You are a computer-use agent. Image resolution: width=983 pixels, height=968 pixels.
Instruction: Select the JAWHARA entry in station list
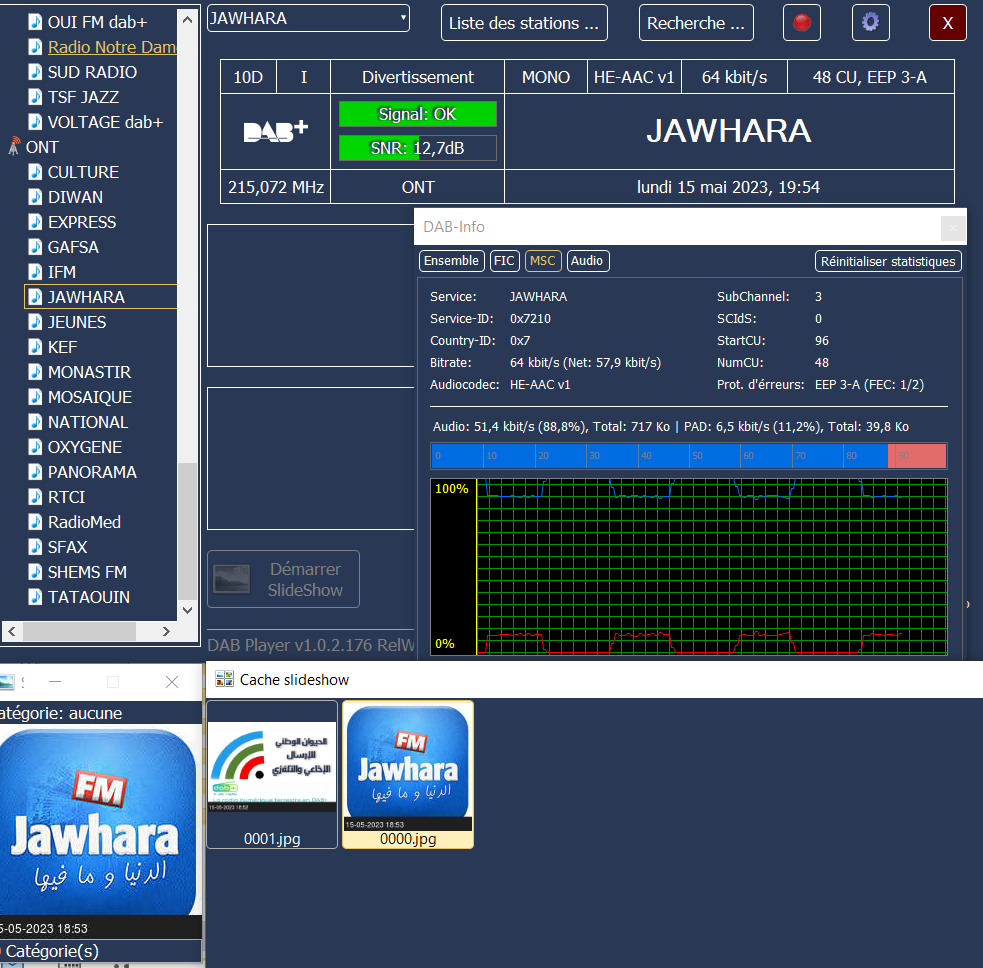(100, 297)
